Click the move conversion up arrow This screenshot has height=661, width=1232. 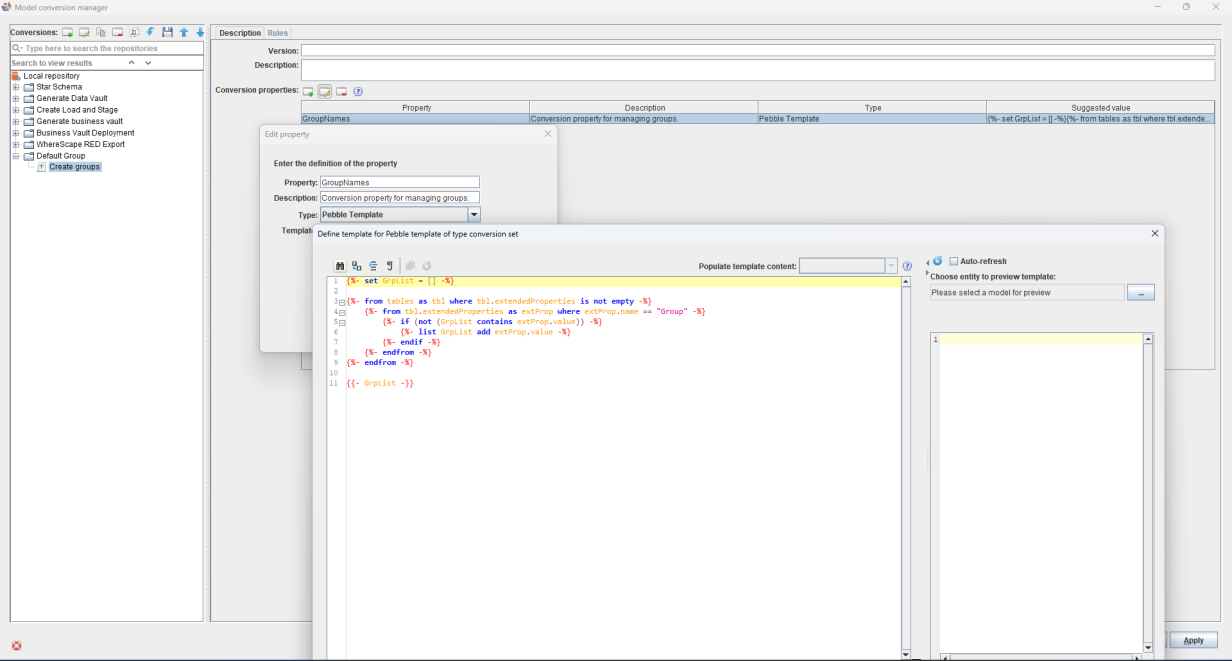tap(184, 33)
